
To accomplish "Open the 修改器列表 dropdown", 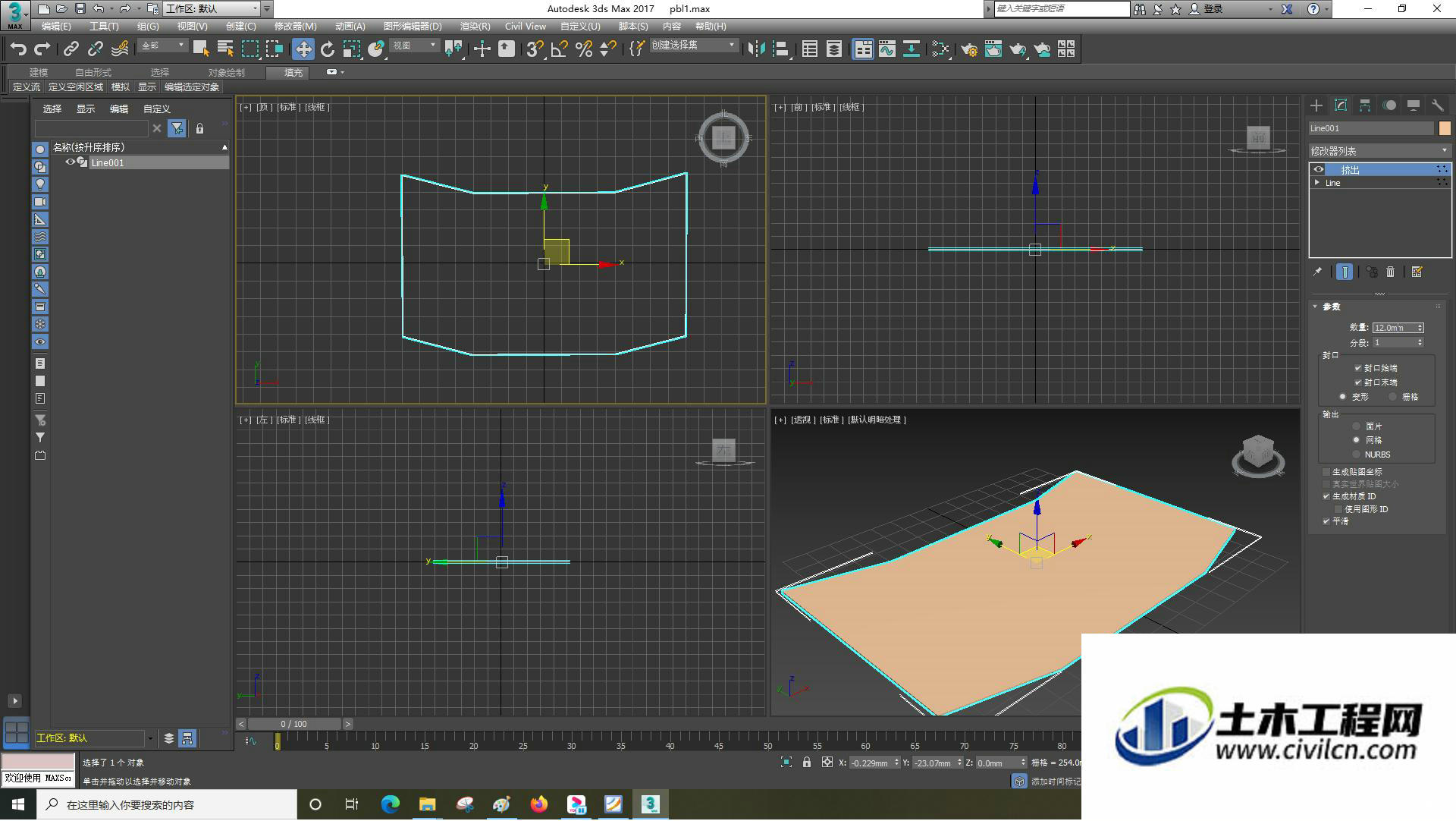I will [1379, 151].
